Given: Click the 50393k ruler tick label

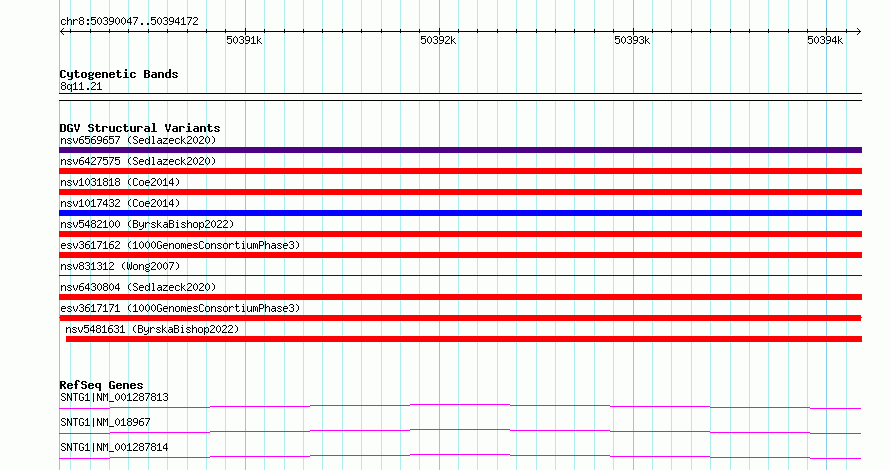Looking at the screenshot, I should (x=632, y=40).
